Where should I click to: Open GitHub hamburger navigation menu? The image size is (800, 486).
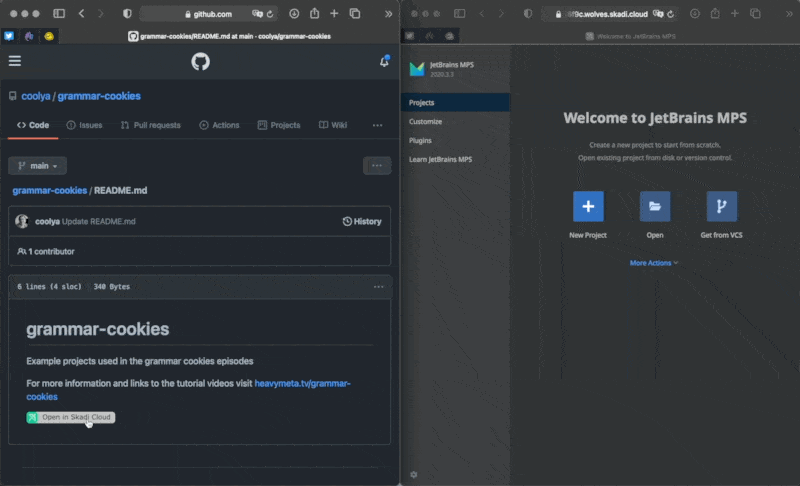point(15,61)
